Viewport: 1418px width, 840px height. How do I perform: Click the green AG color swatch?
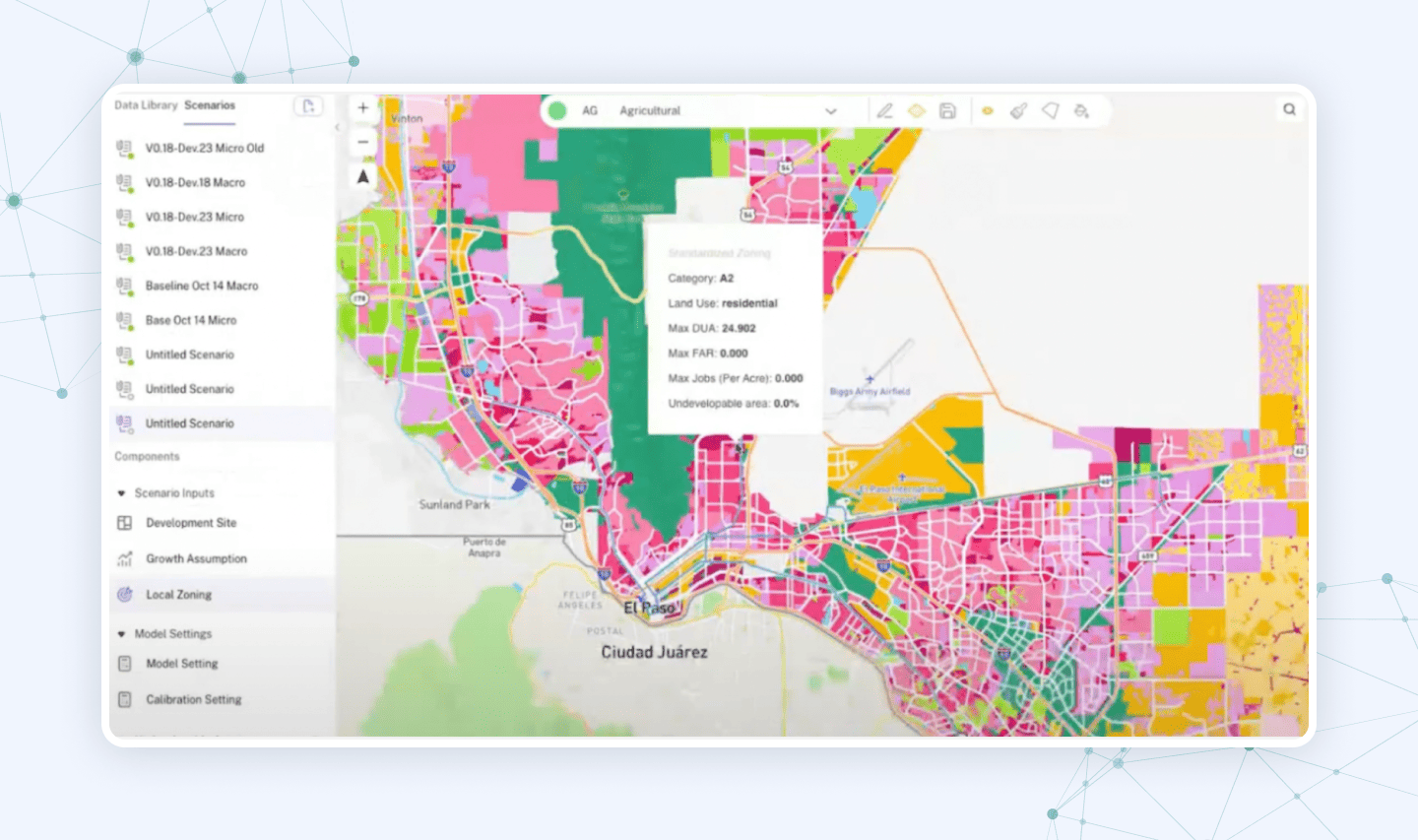pyautogui.click(x=557, y=110)
